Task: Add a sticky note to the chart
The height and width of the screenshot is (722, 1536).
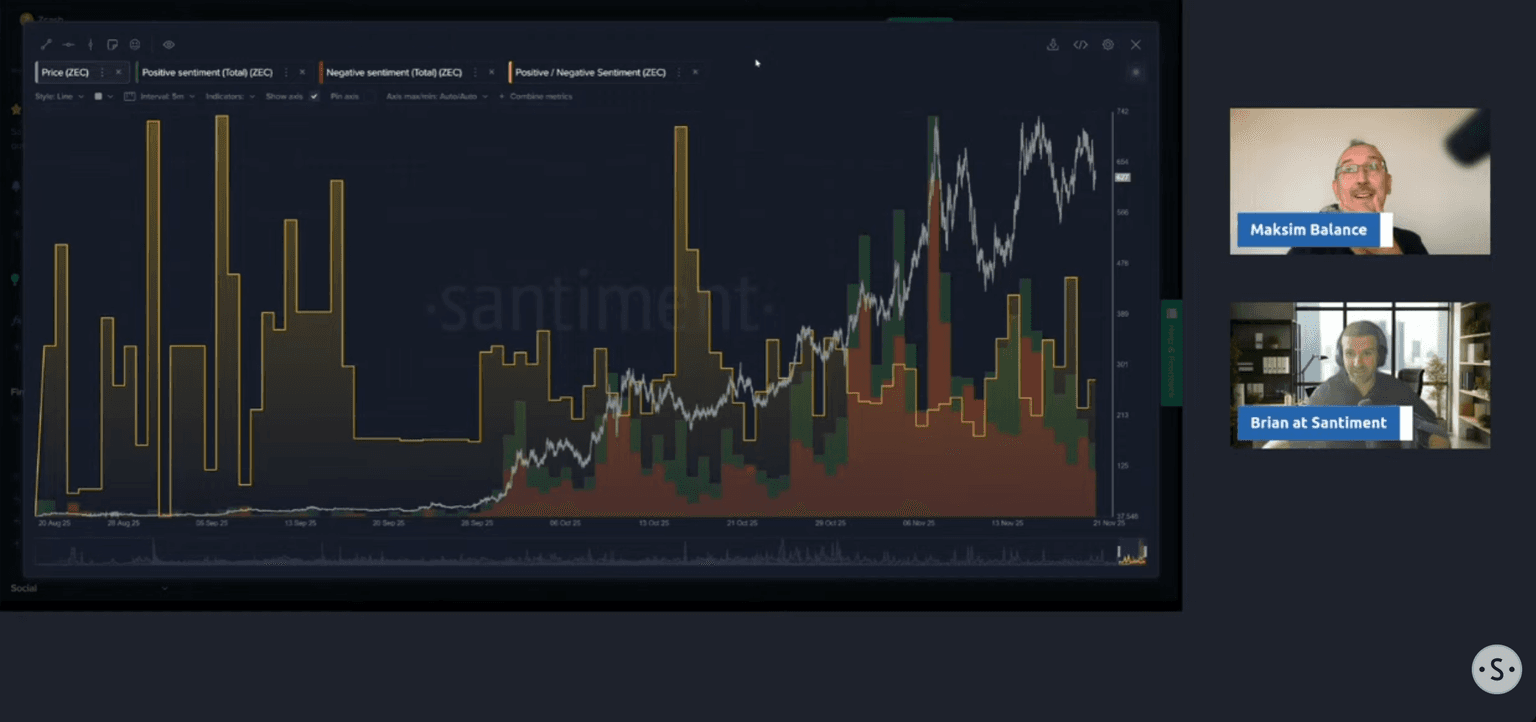Action: click(112, 45)
